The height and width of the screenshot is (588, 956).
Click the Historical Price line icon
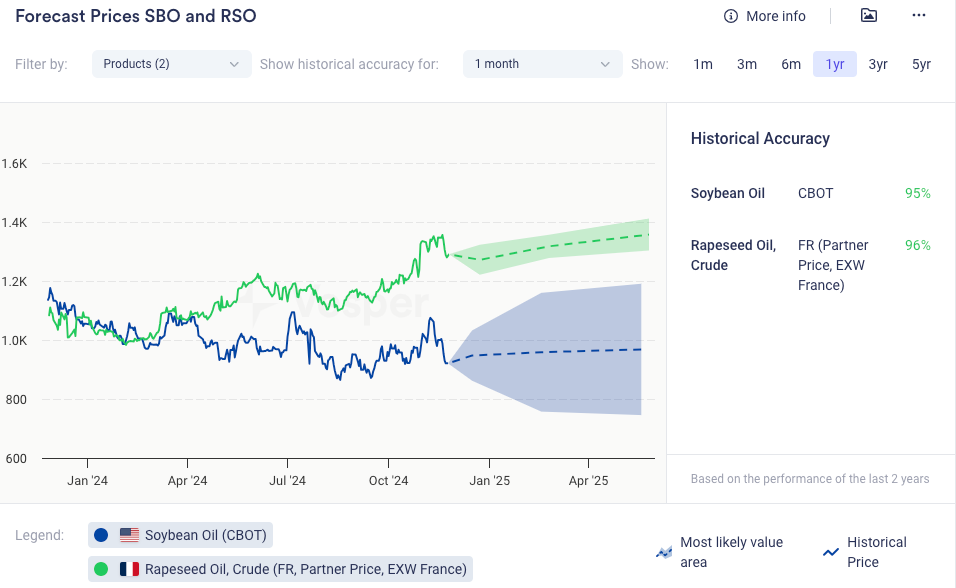830,551
